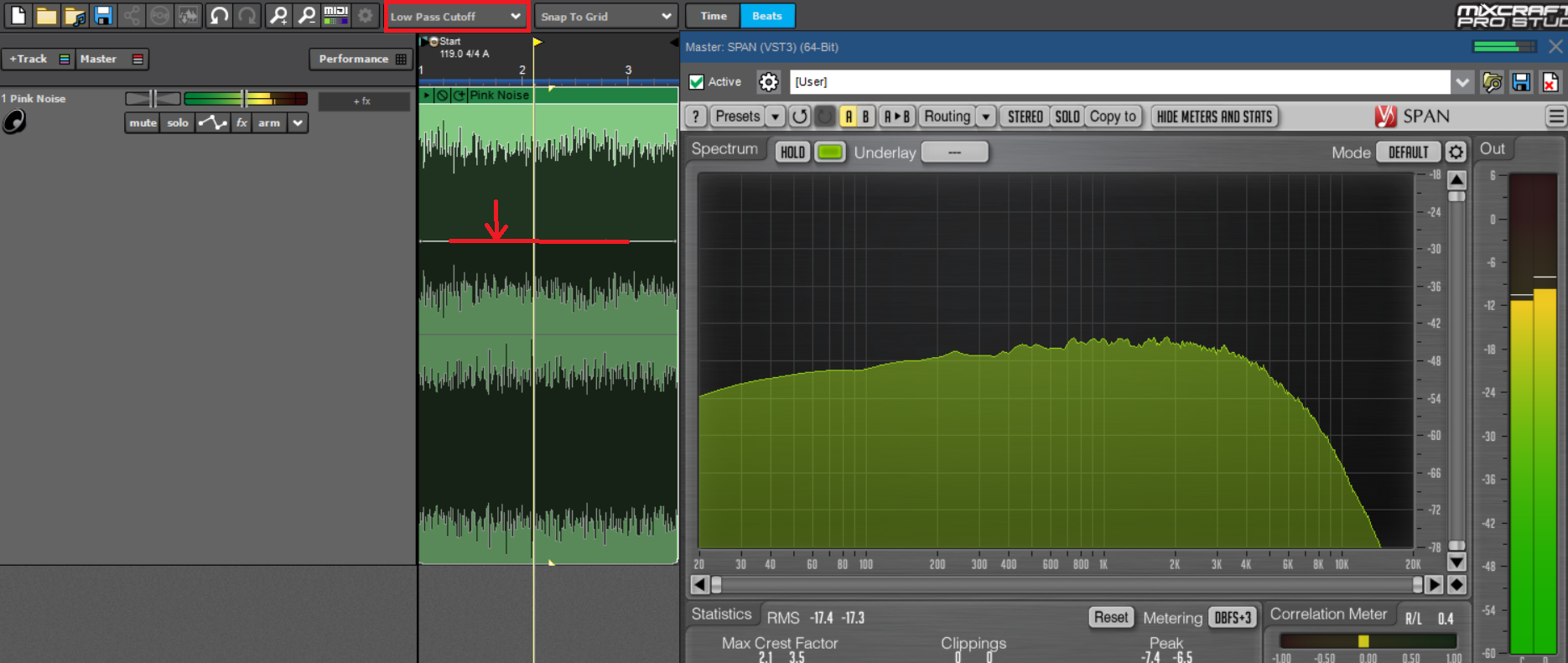The image size is (1568, 663).
Task: Open the Routing dropdown arrow in SPAN
Action: [986, 117]
